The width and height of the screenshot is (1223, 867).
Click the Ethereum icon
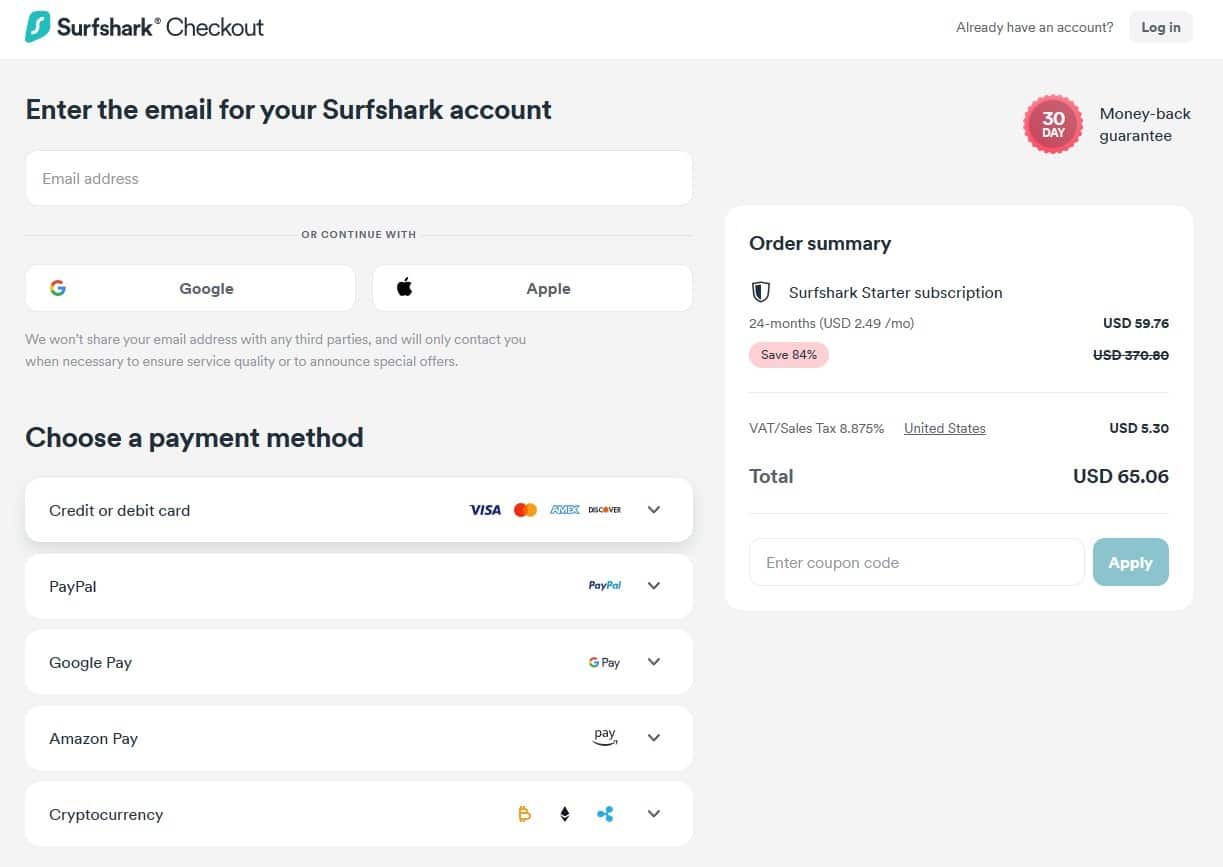564,815
